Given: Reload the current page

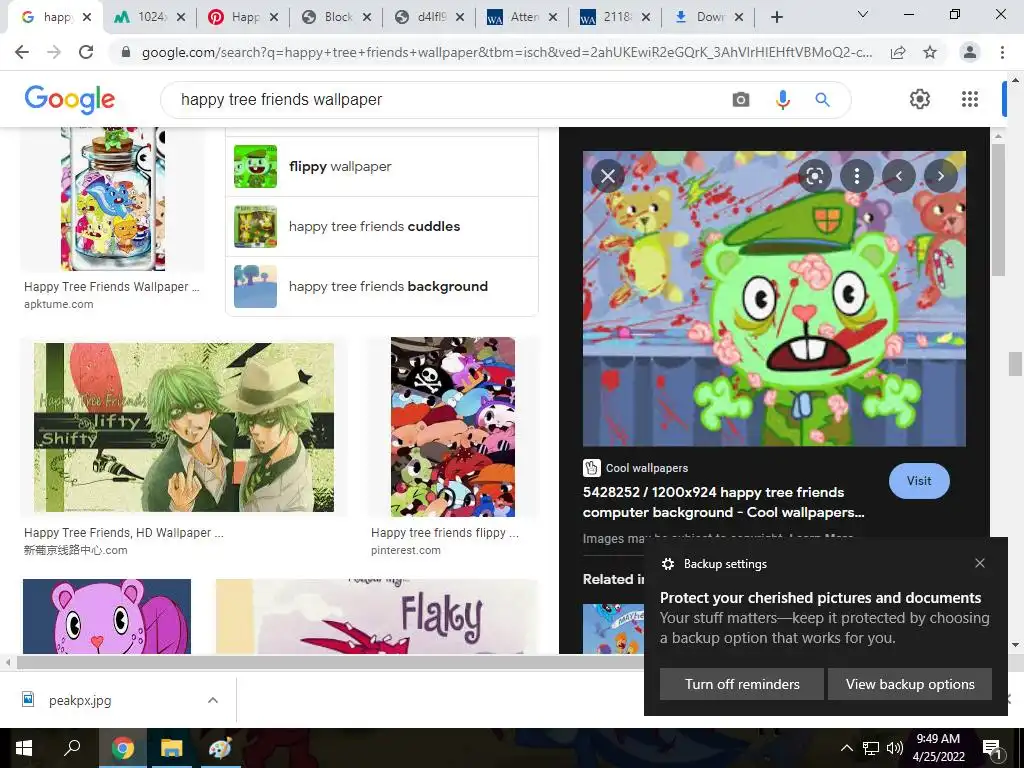Looking at the screenshot, I should 86,52.
